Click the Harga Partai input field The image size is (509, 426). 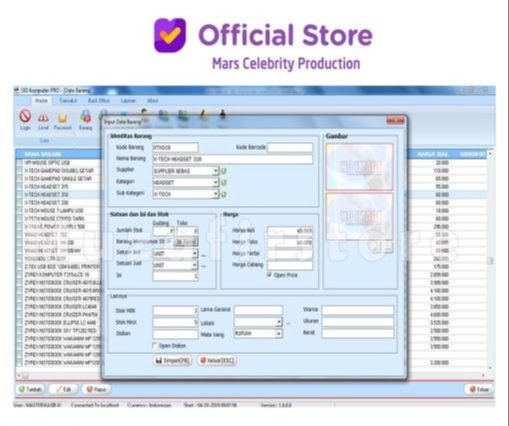pyautogui.click(x=290, y=254)
